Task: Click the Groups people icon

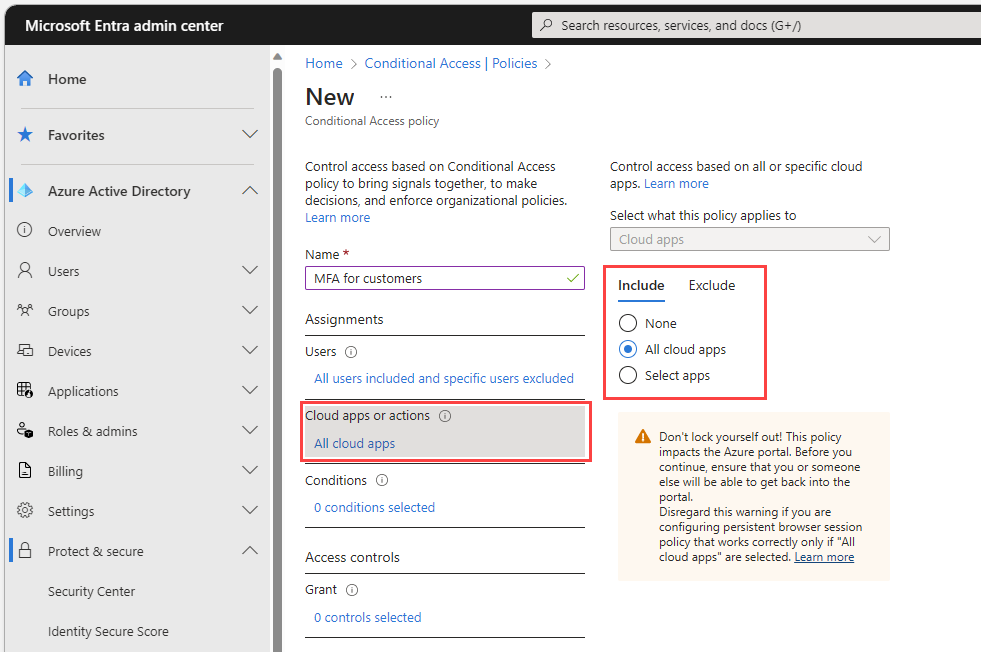Action: point(25,310)
